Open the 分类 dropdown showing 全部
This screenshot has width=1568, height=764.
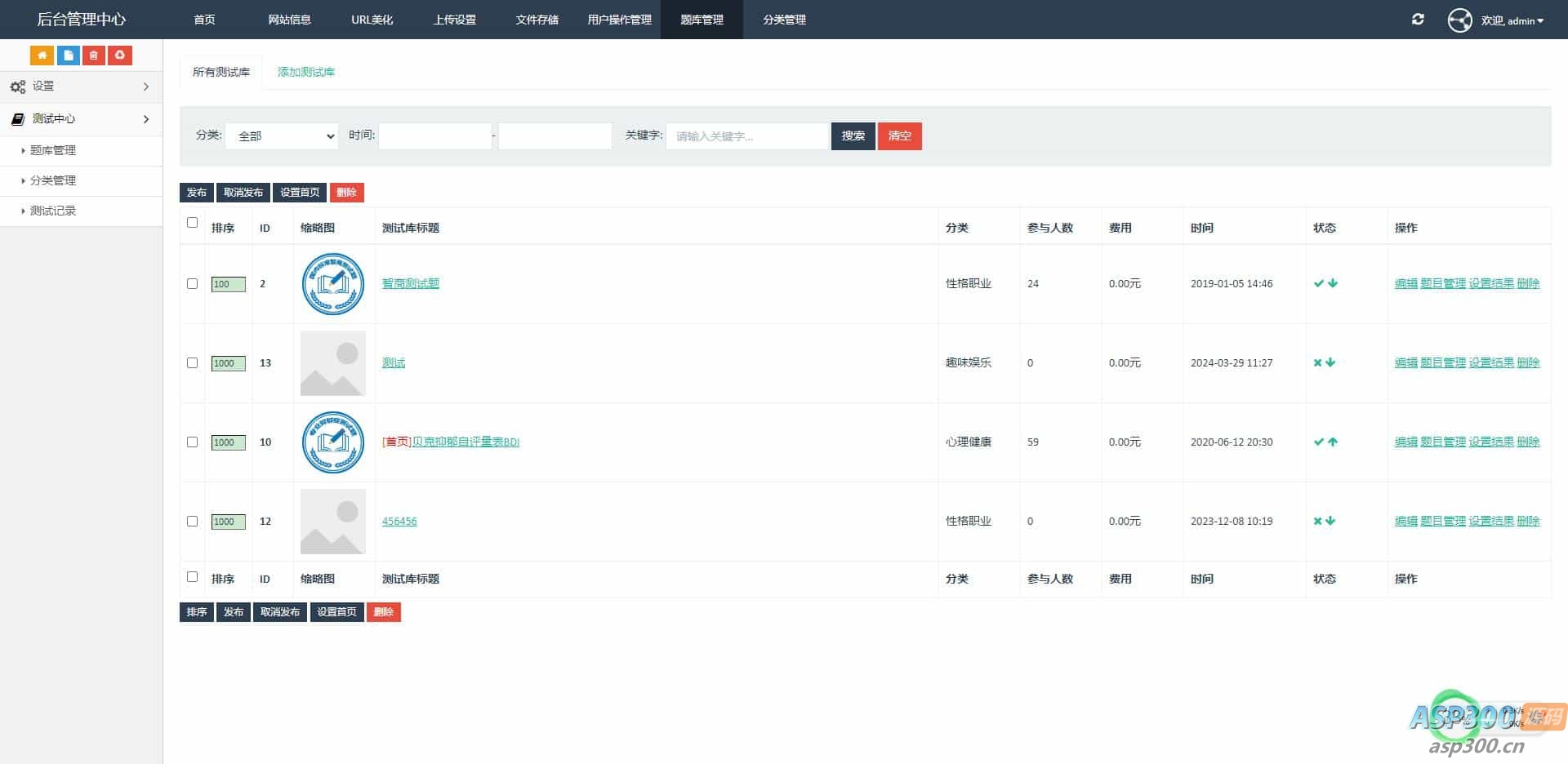(x=282, y=136)
